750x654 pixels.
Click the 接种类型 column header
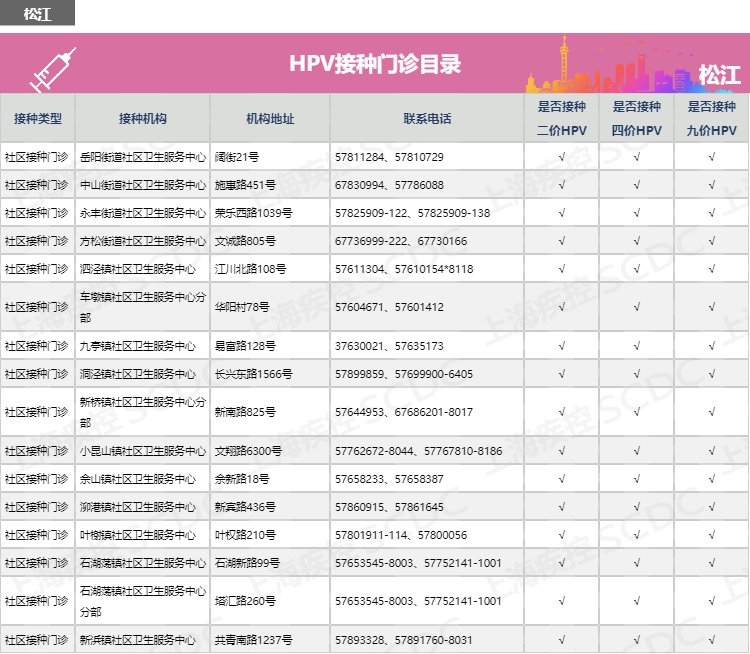(x=37, y=118)
